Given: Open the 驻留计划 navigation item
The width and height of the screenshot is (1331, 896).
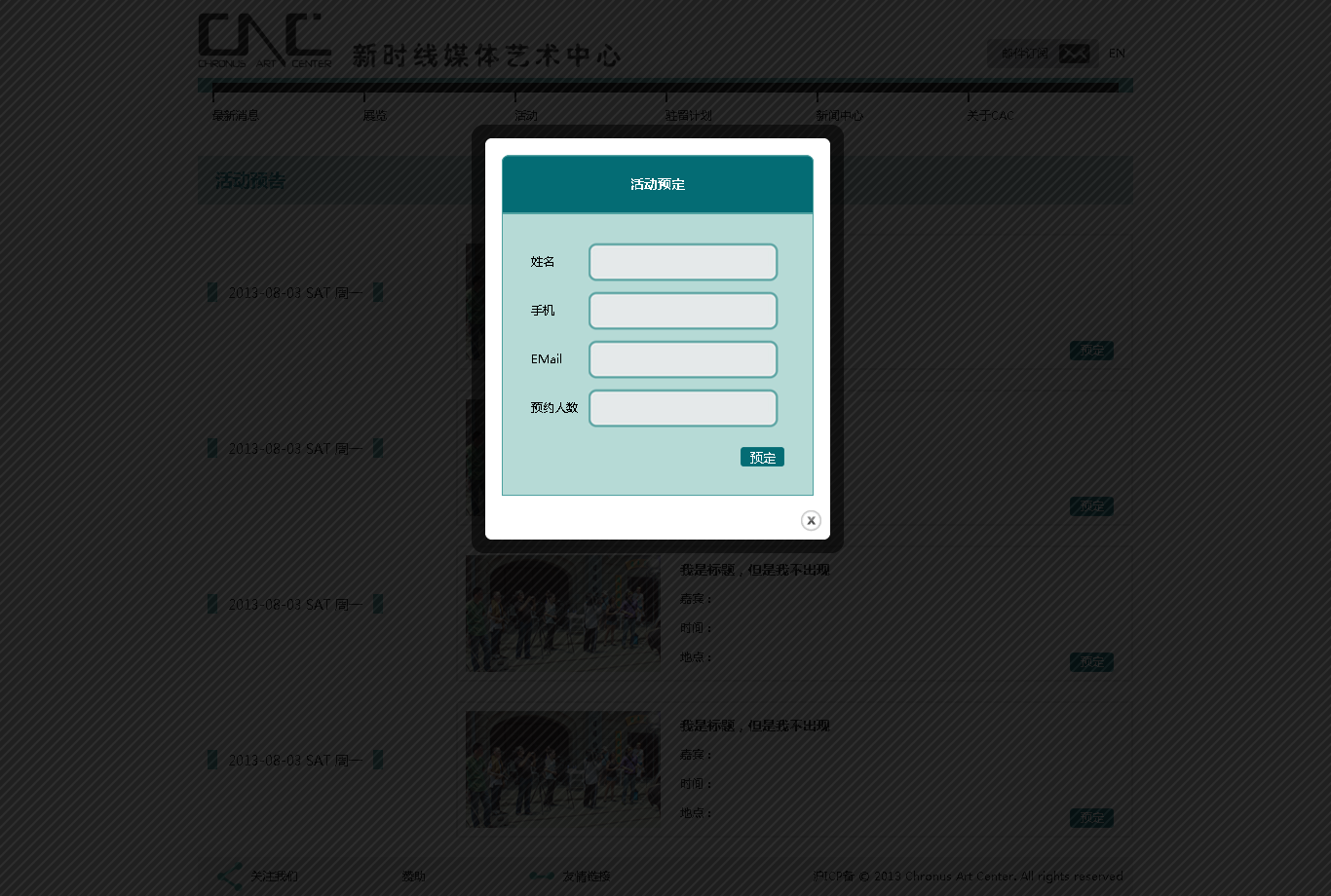Looking at the screenshot, I should [688, 115].
